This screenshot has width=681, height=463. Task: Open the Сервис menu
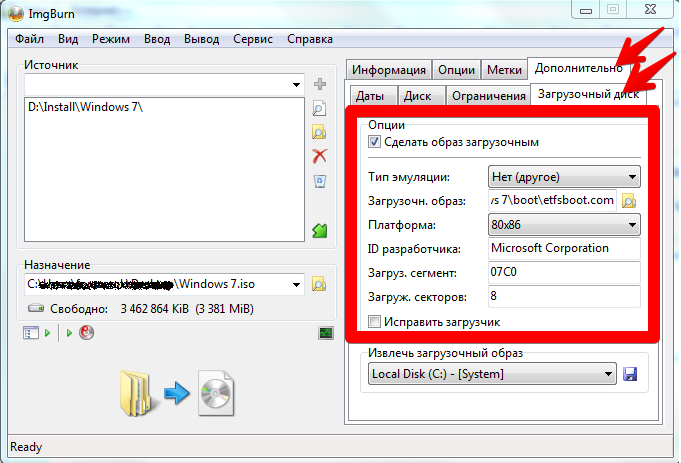point(253,39)
